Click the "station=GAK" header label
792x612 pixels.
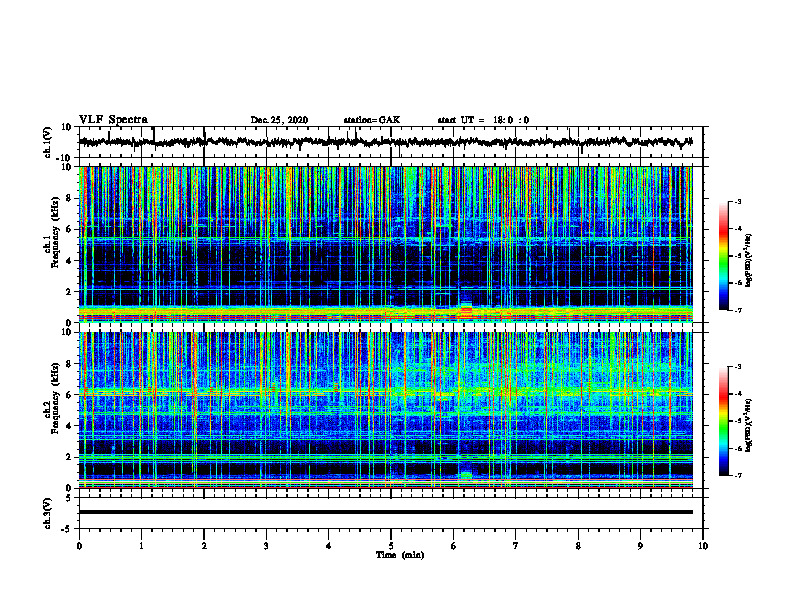click(x=372, y=120)
